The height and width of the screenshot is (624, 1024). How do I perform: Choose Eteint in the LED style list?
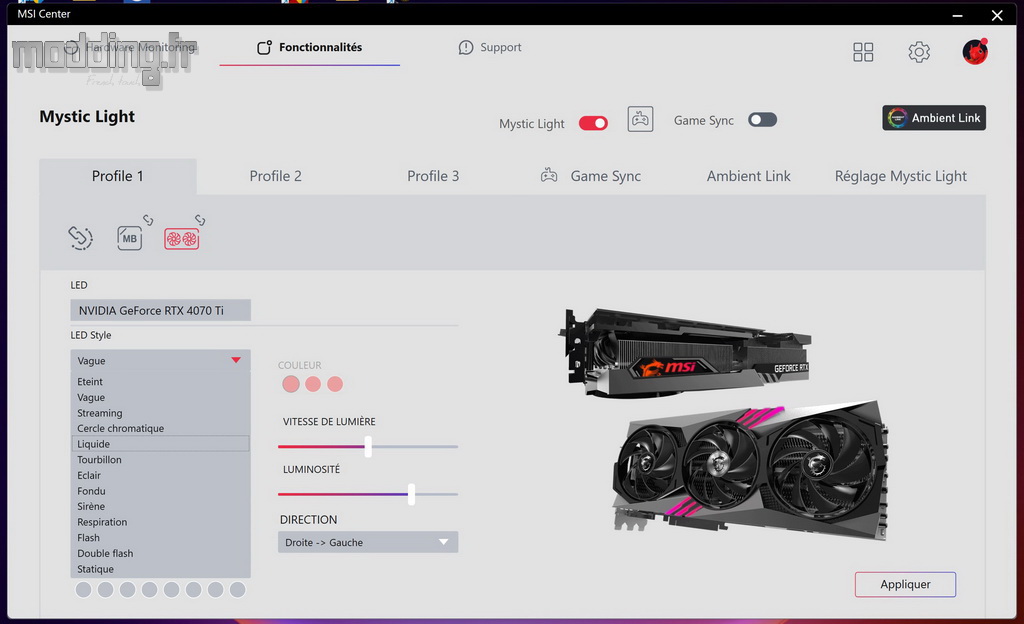click(161, 382)
